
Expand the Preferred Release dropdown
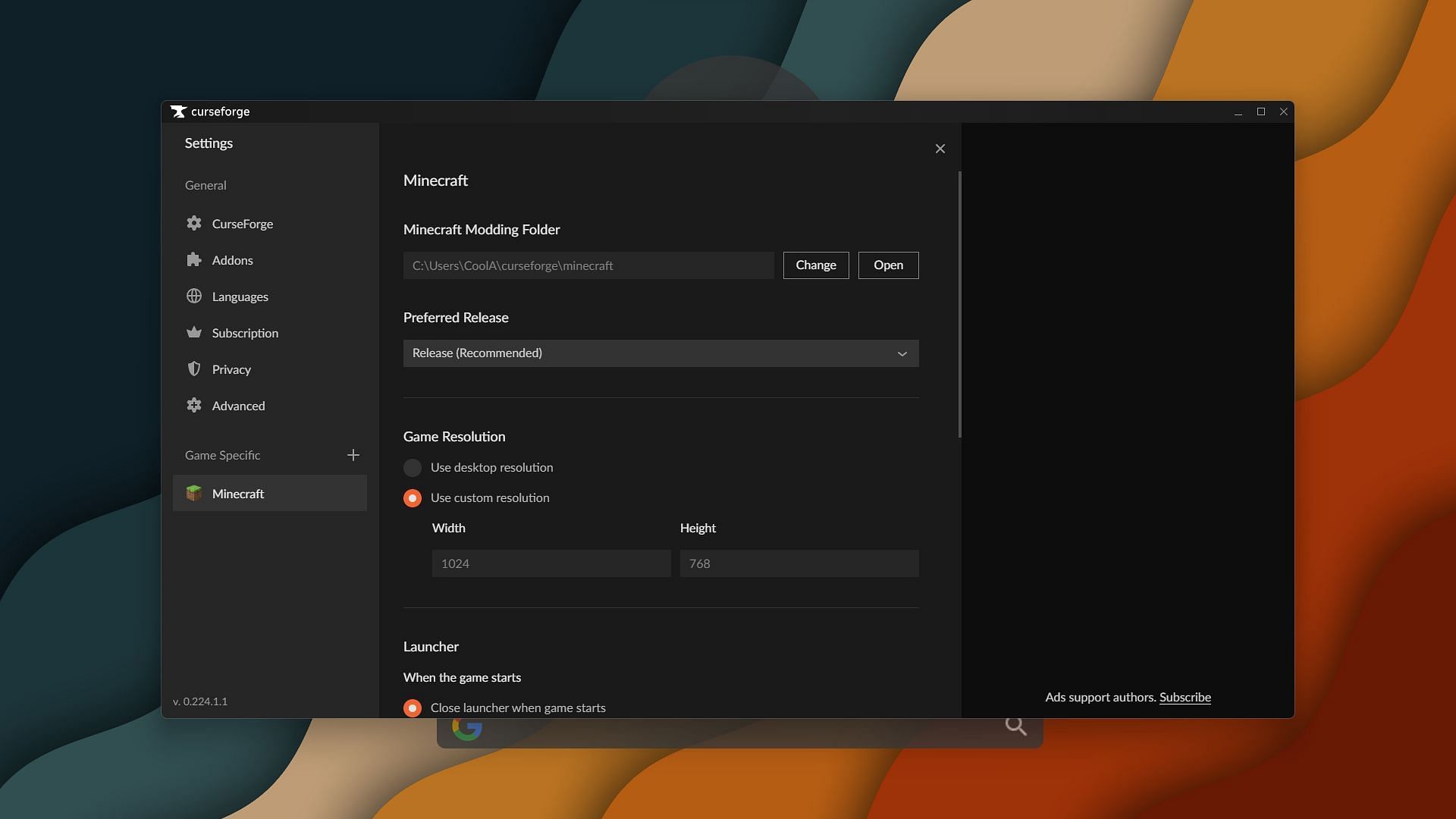pyautogui.click(x=661, y=353)
